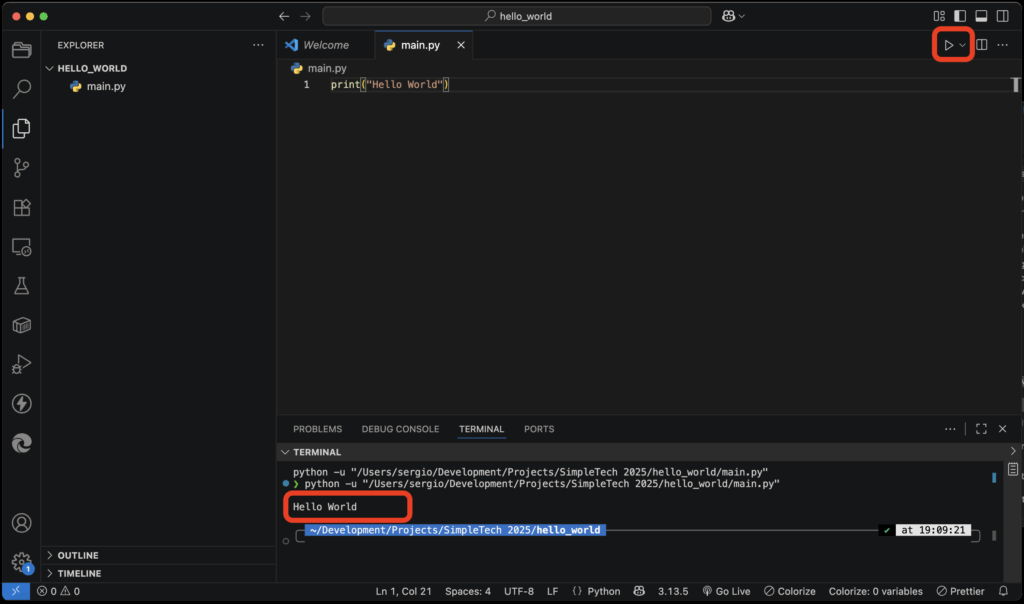Click Ln 1, Col 21 status entry
The image size is (1024, 604).
pyautogui.click(x=403, y=591)
